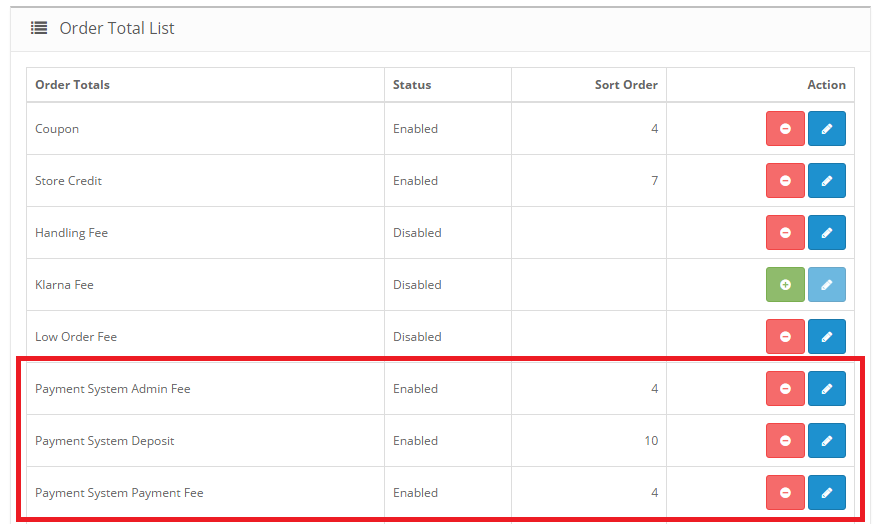Click the Klarna Fee row name
The height and width of the screenshot is (524, 874).
point(64,285)
